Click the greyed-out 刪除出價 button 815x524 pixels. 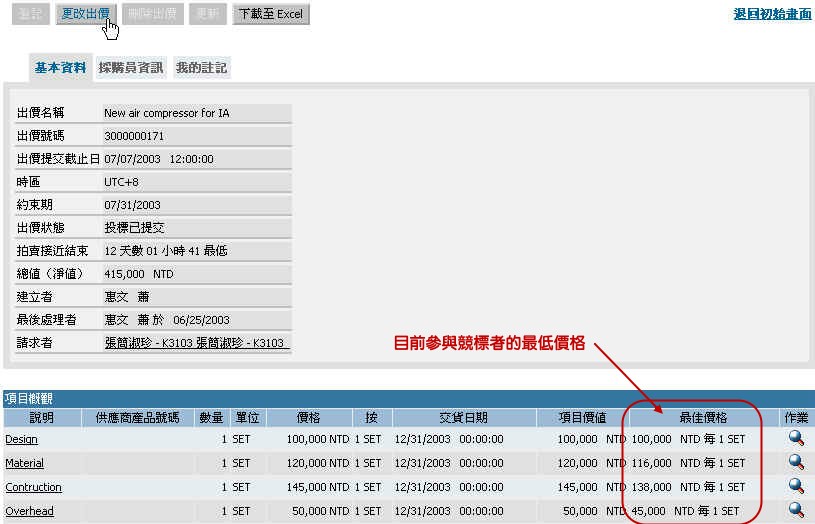pyautogui.click(x=153, y=14)
